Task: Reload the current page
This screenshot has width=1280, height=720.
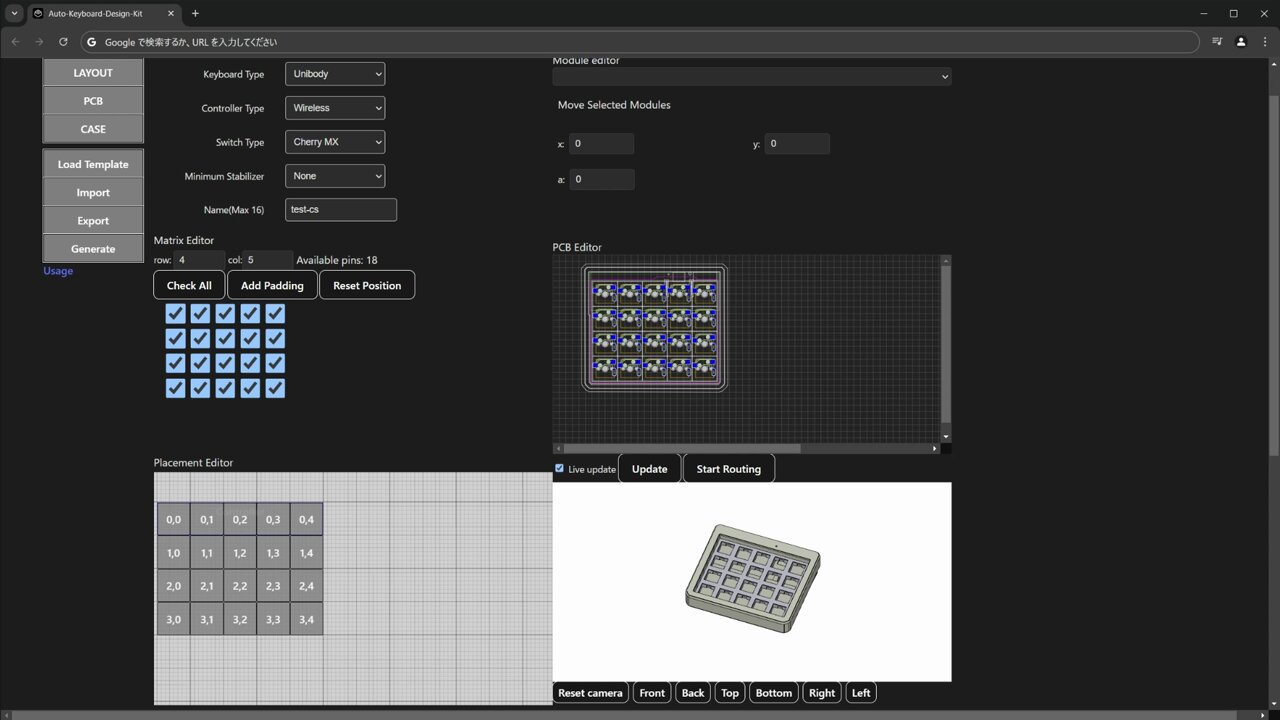Action: click(63, 42)
